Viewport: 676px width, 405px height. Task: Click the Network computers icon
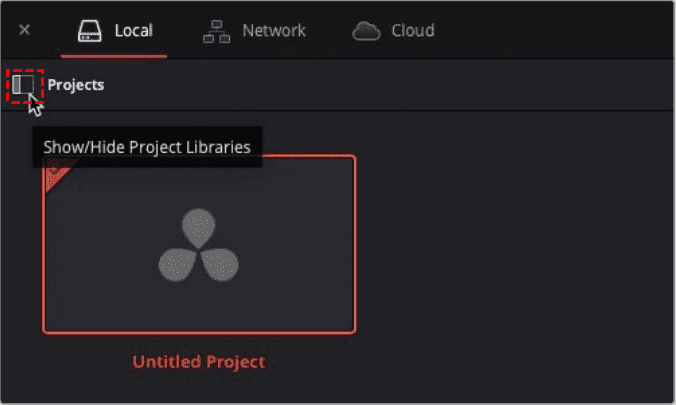[216, 31]
